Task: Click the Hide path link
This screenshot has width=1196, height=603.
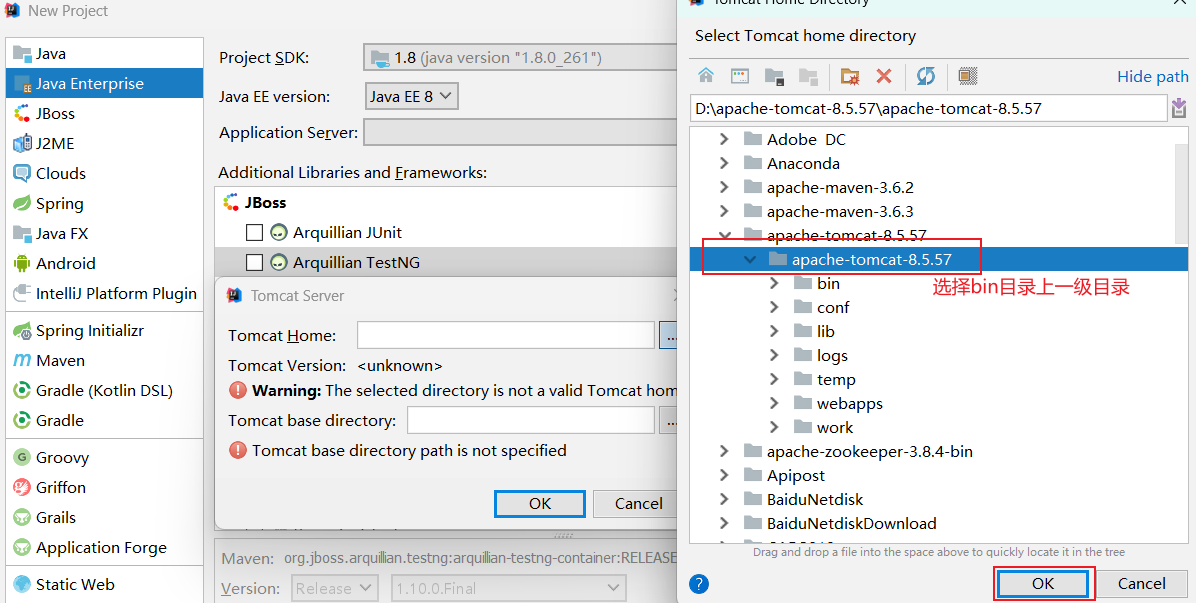Action: point(1153,76)
